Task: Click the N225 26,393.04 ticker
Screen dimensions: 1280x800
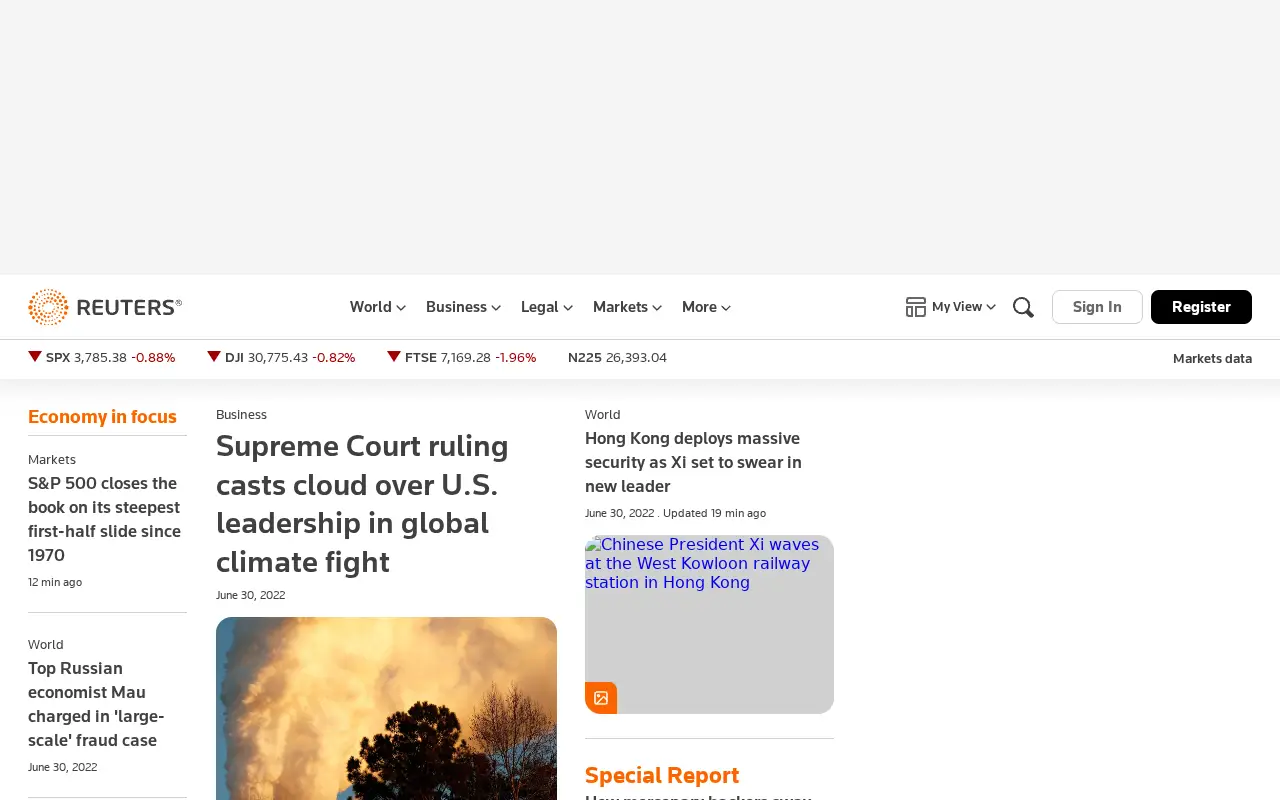Action: (x=617, y=357)
